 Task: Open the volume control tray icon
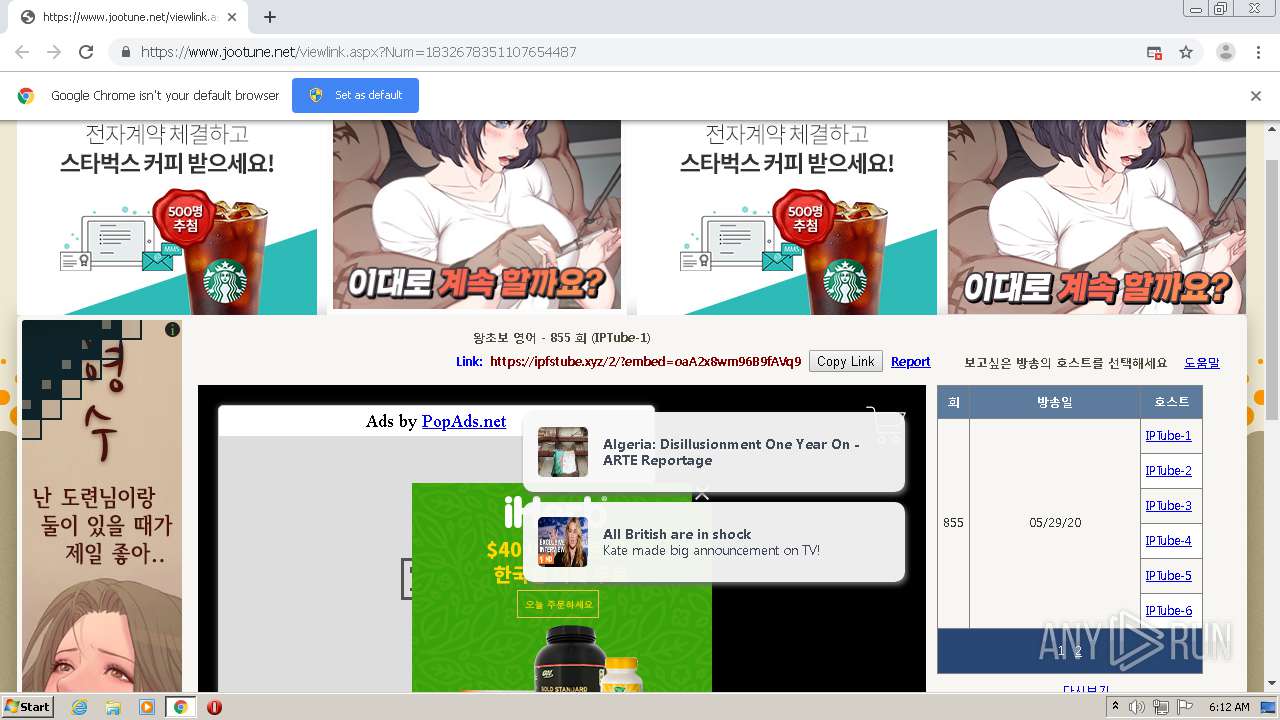coord(1137,707)
